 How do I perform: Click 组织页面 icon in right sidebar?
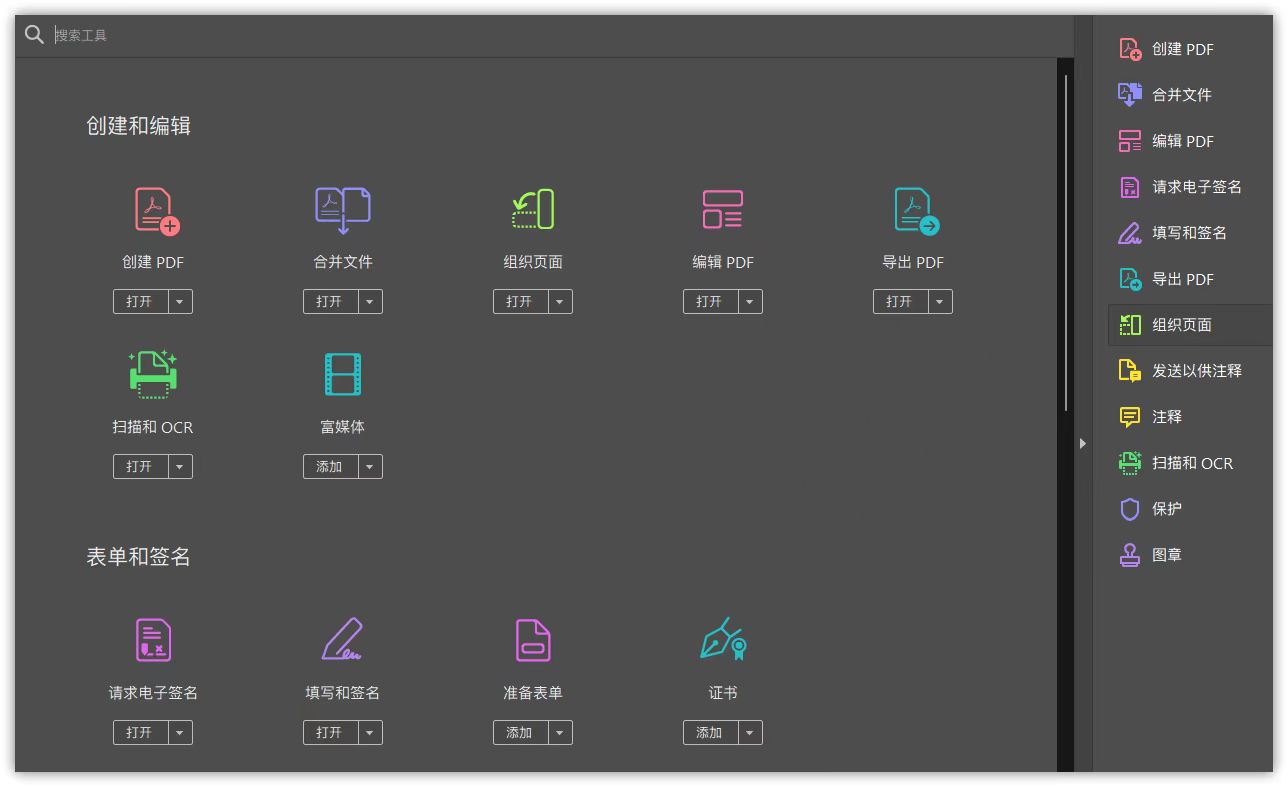tap(1130, 325)
